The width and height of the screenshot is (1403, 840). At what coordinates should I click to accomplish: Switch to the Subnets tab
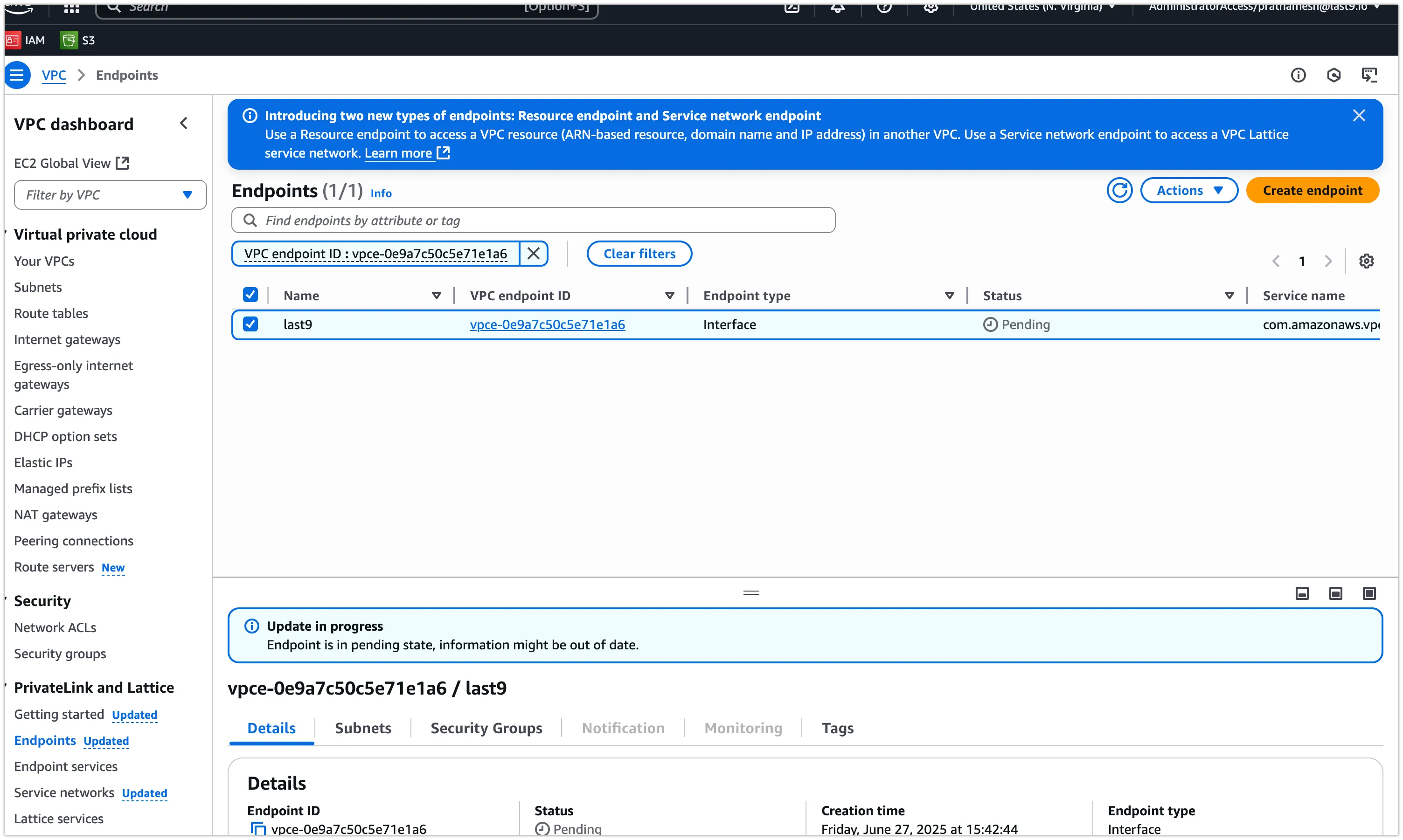363,728
